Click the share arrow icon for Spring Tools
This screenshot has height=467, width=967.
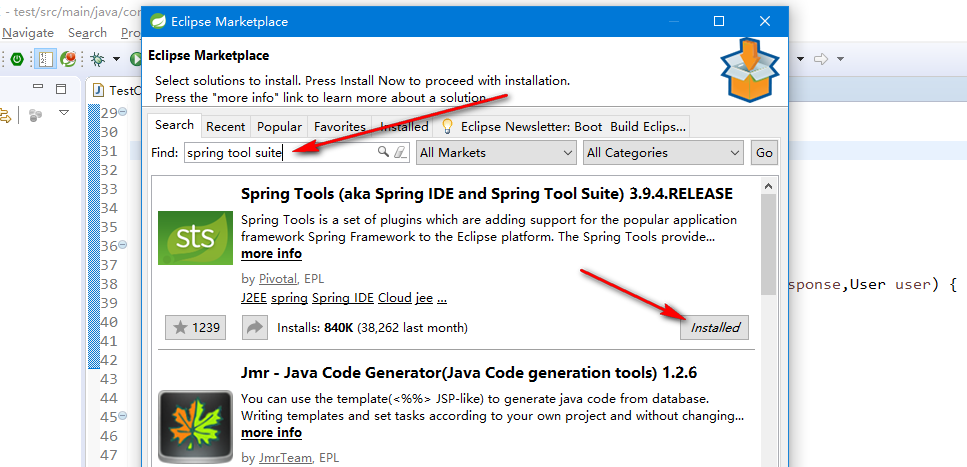[255, 328]
